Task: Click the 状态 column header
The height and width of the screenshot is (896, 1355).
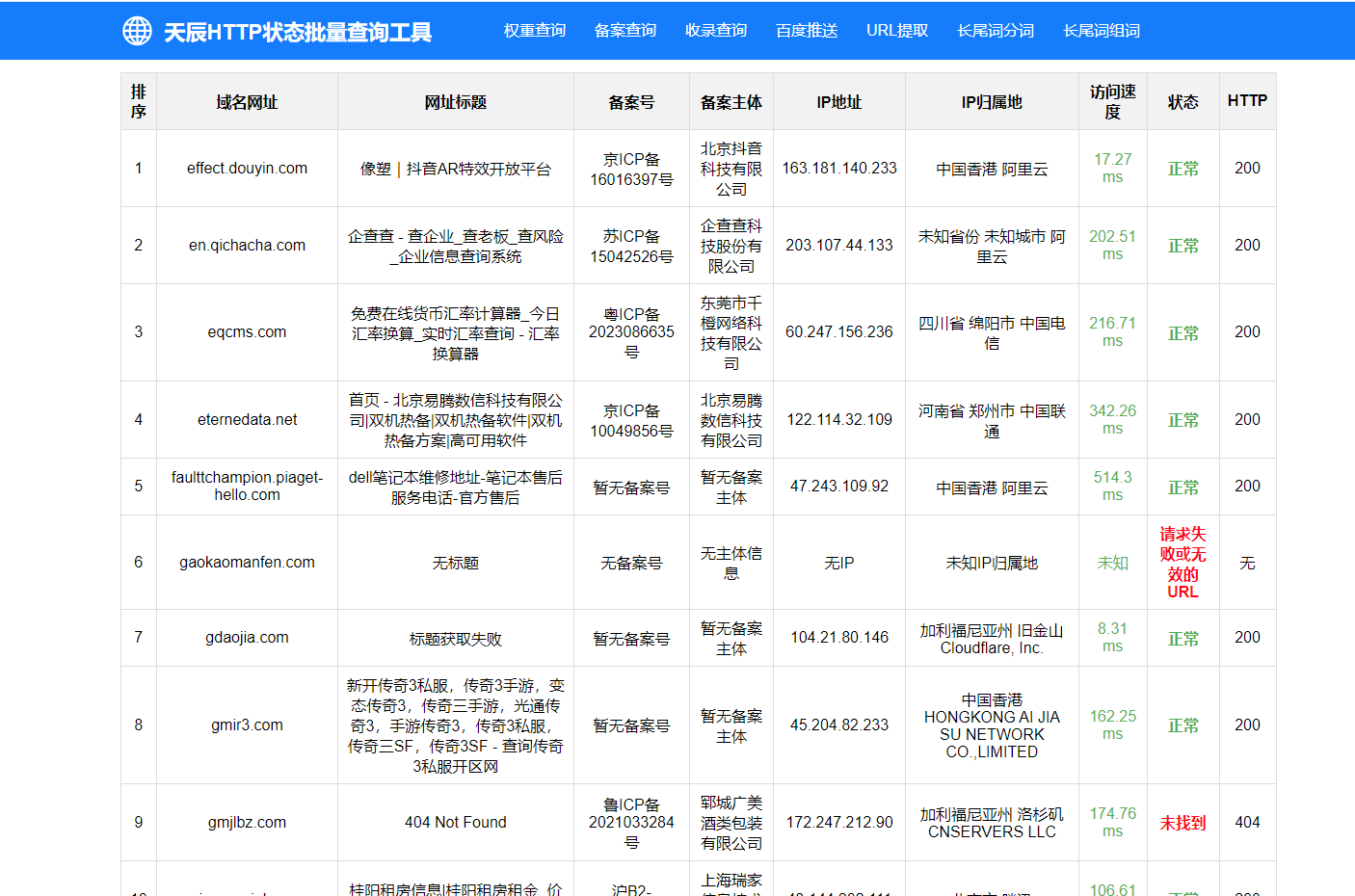Action: coord(1183,101)
